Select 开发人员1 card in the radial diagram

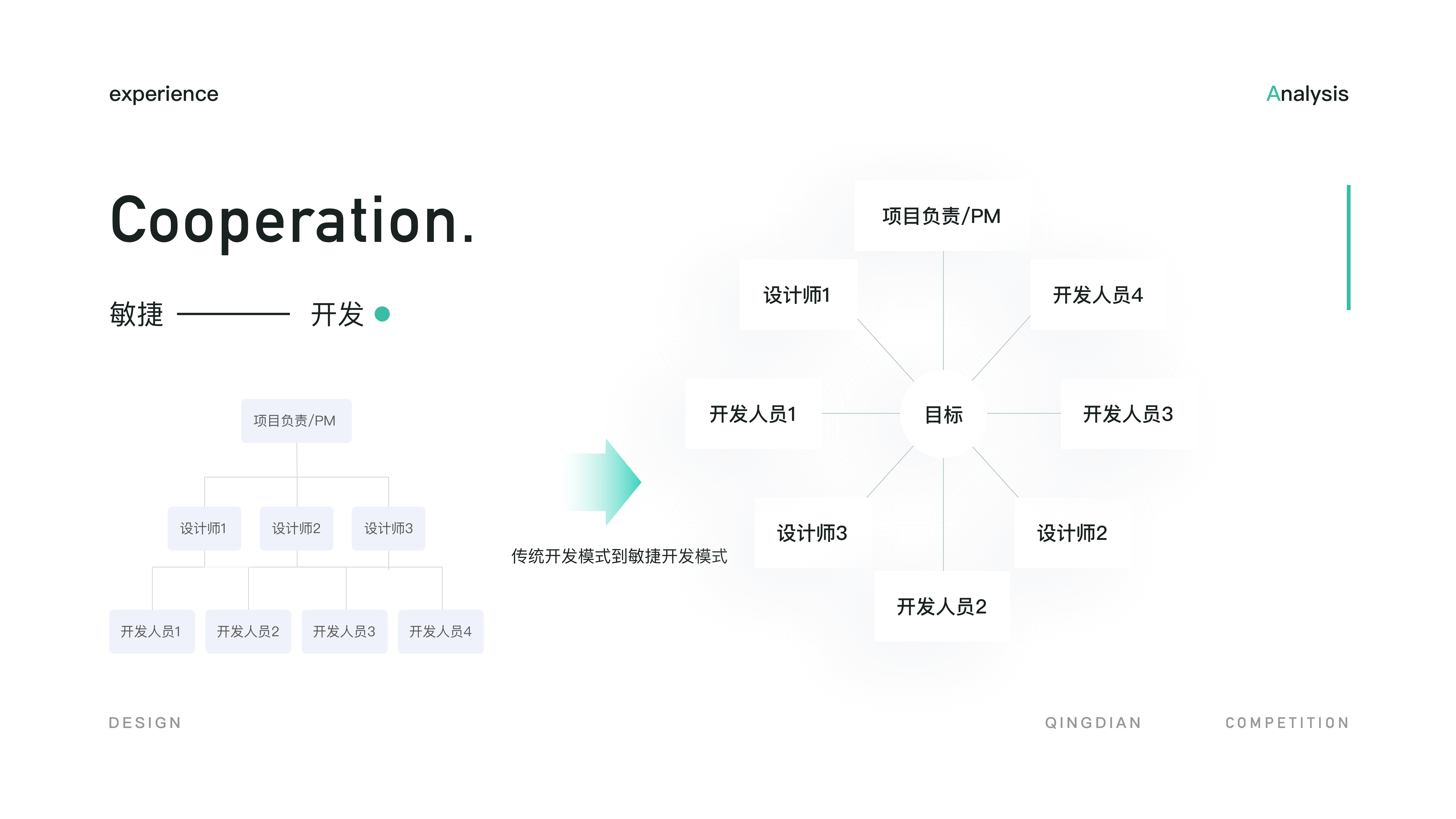[754, 414]
